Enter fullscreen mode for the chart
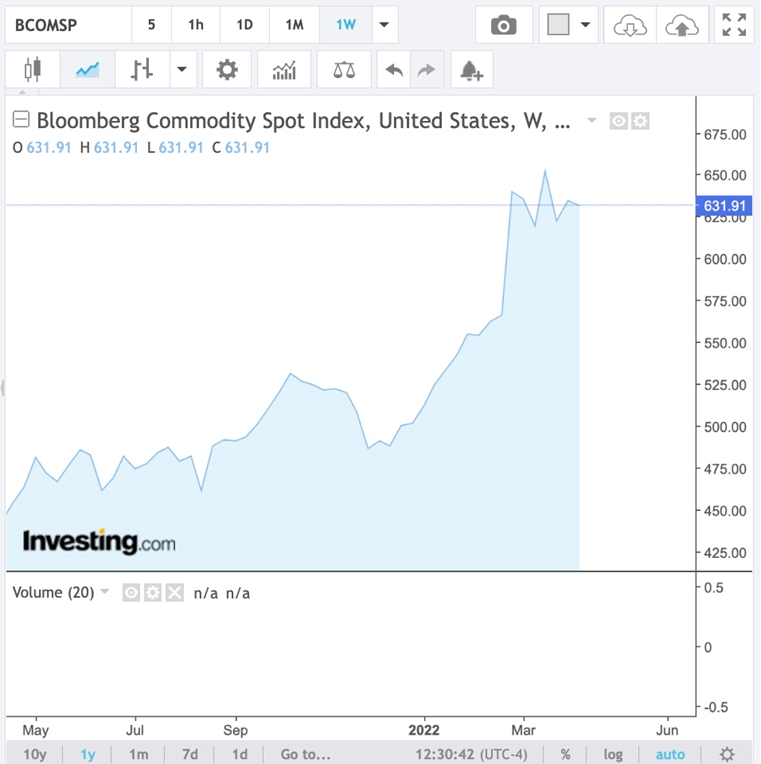Viewport: 761px width, 764px height. coord(734,25)
